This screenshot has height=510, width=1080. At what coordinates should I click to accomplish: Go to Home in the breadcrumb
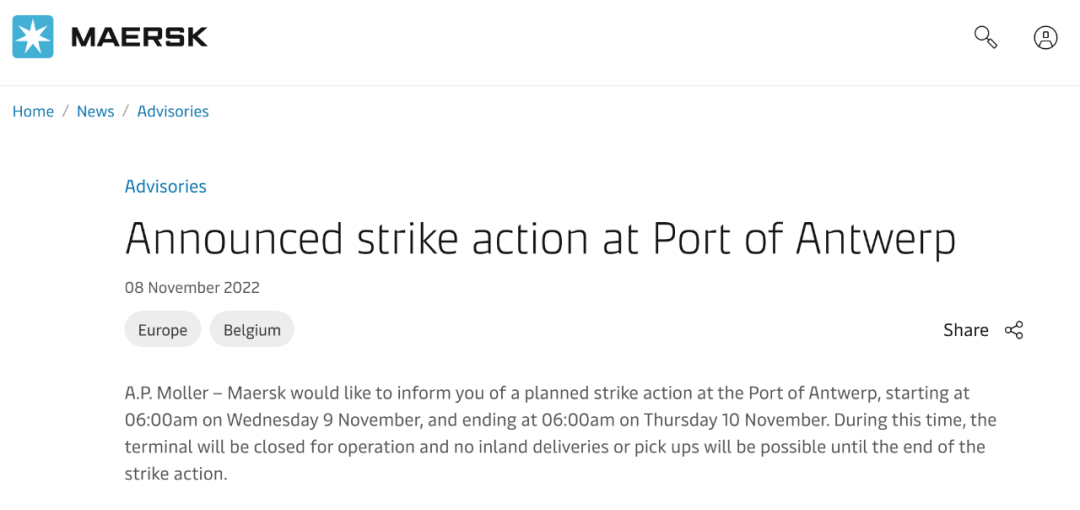coord(33,111)
